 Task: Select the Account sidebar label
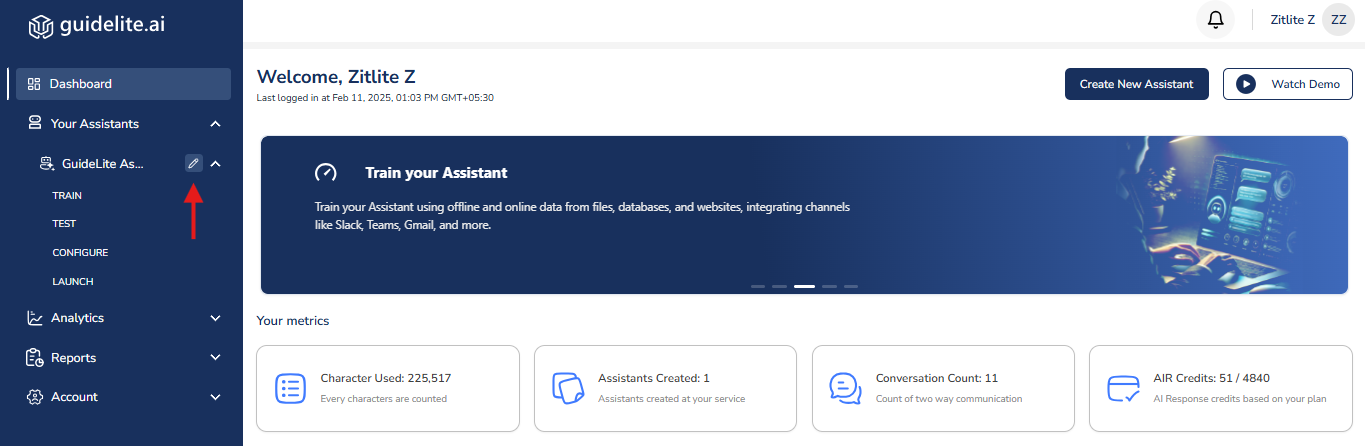click(x=74, y=397)
